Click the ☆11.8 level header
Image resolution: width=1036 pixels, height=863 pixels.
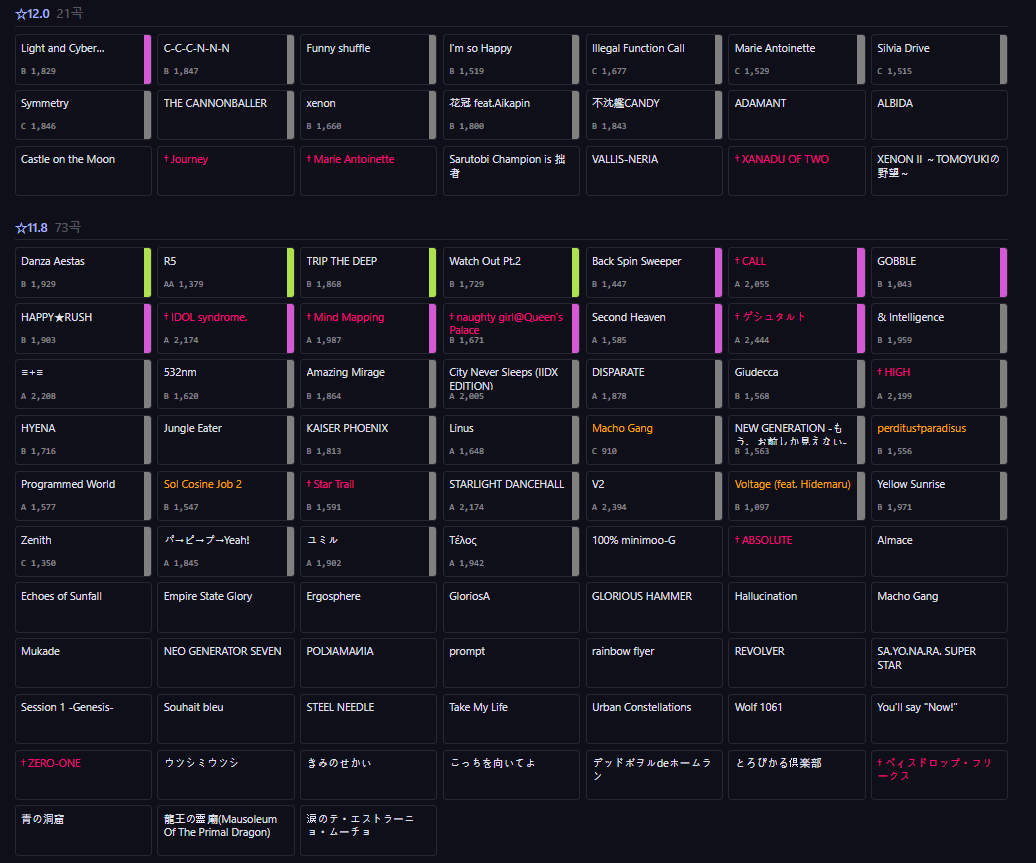tap(32, 228)
